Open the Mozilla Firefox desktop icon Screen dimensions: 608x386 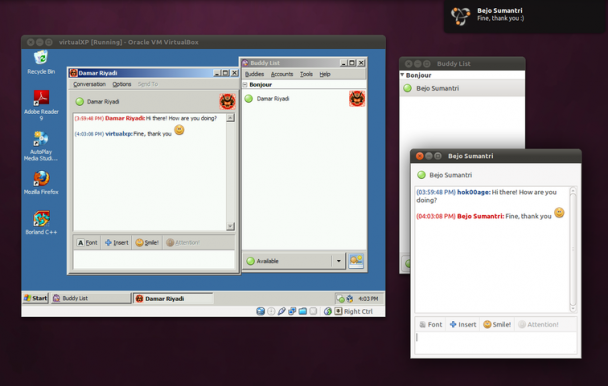coord(41,182)
